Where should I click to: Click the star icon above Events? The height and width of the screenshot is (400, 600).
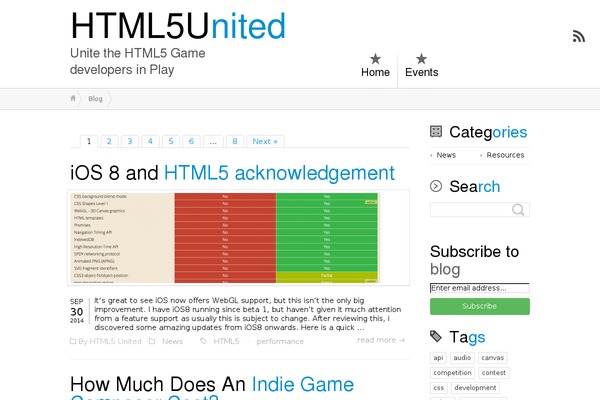click(421, 59)
